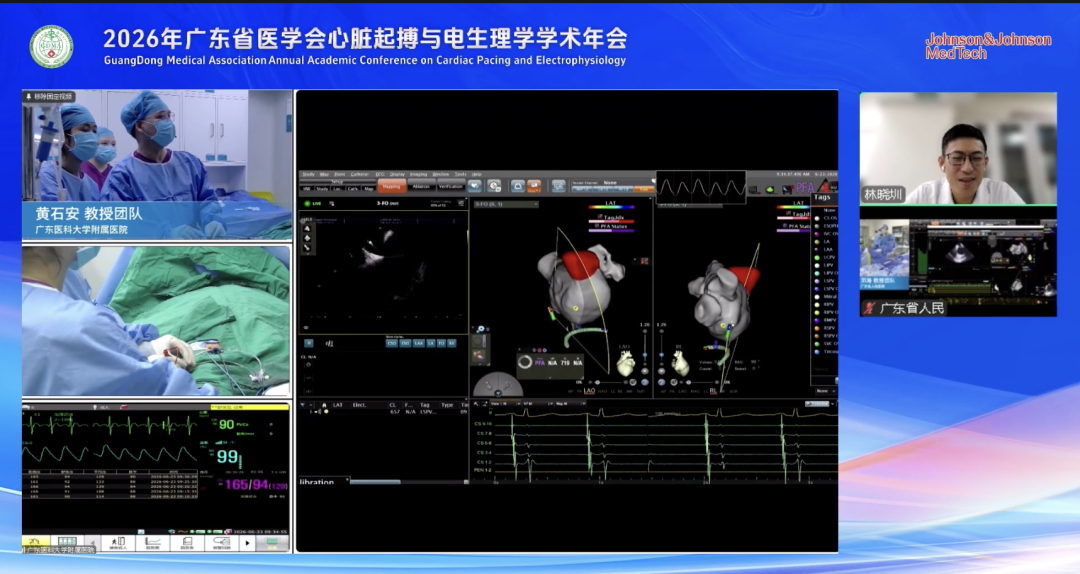Click the right arrow on patient monitor bar
This screenshot has width=1080, height=574.
click(247, 543)
